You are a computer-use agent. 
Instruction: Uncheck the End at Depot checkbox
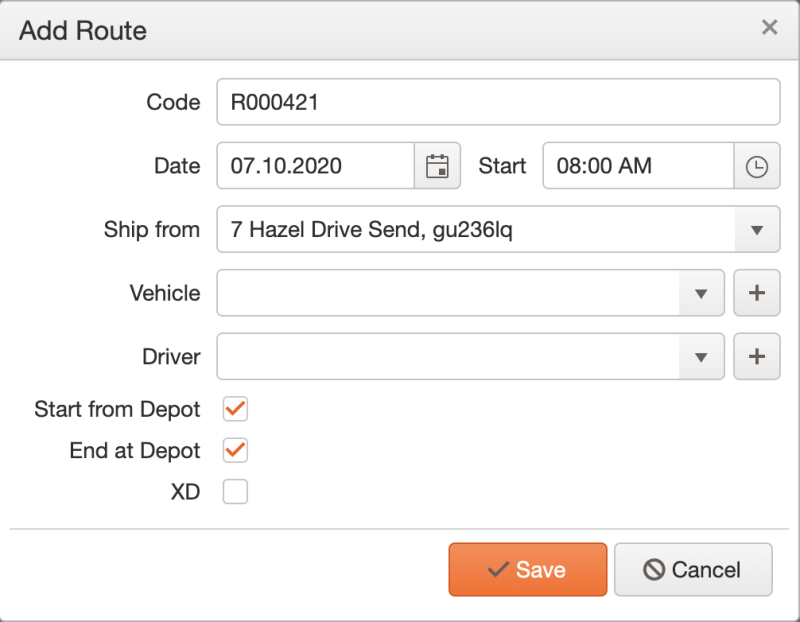pyautogui.click(x=235, y=450)
